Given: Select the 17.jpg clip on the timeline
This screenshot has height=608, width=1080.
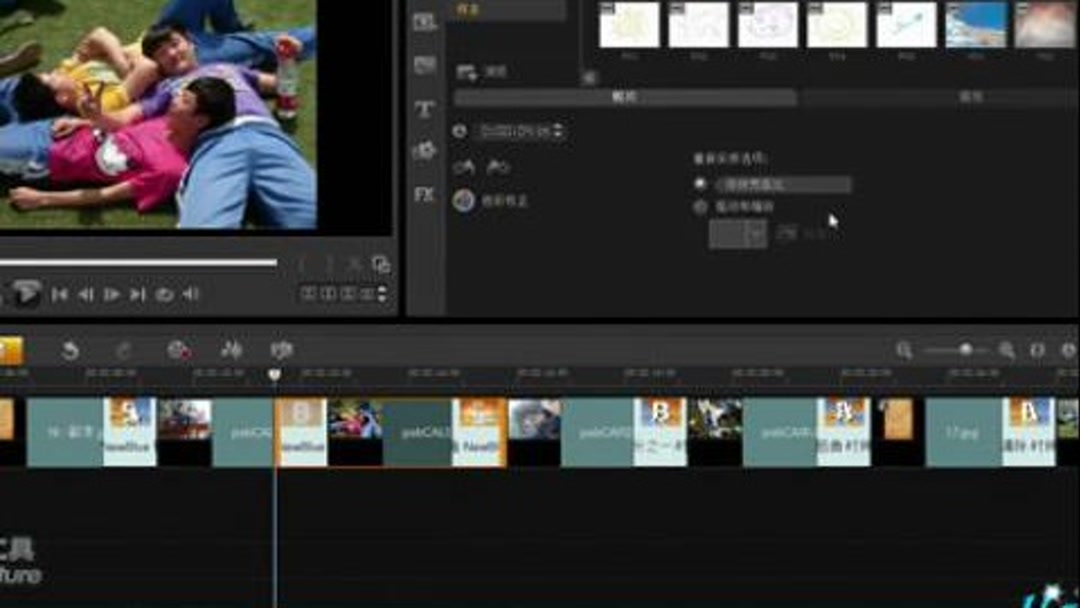Looking at the screenshot, I should click(x=960, y=428).
